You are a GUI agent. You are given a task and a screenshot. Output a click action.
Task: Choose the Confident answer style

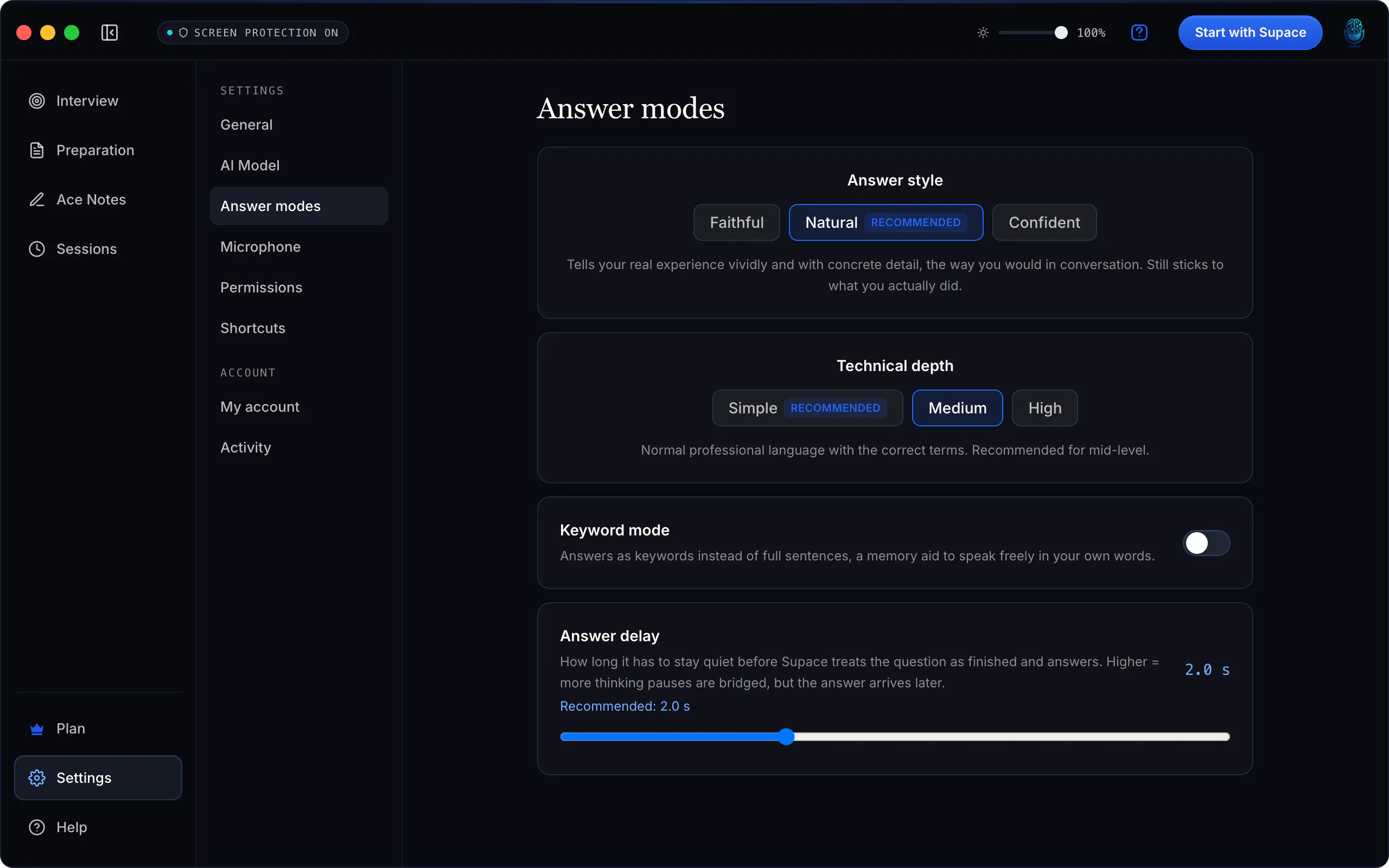(1044, 223)
